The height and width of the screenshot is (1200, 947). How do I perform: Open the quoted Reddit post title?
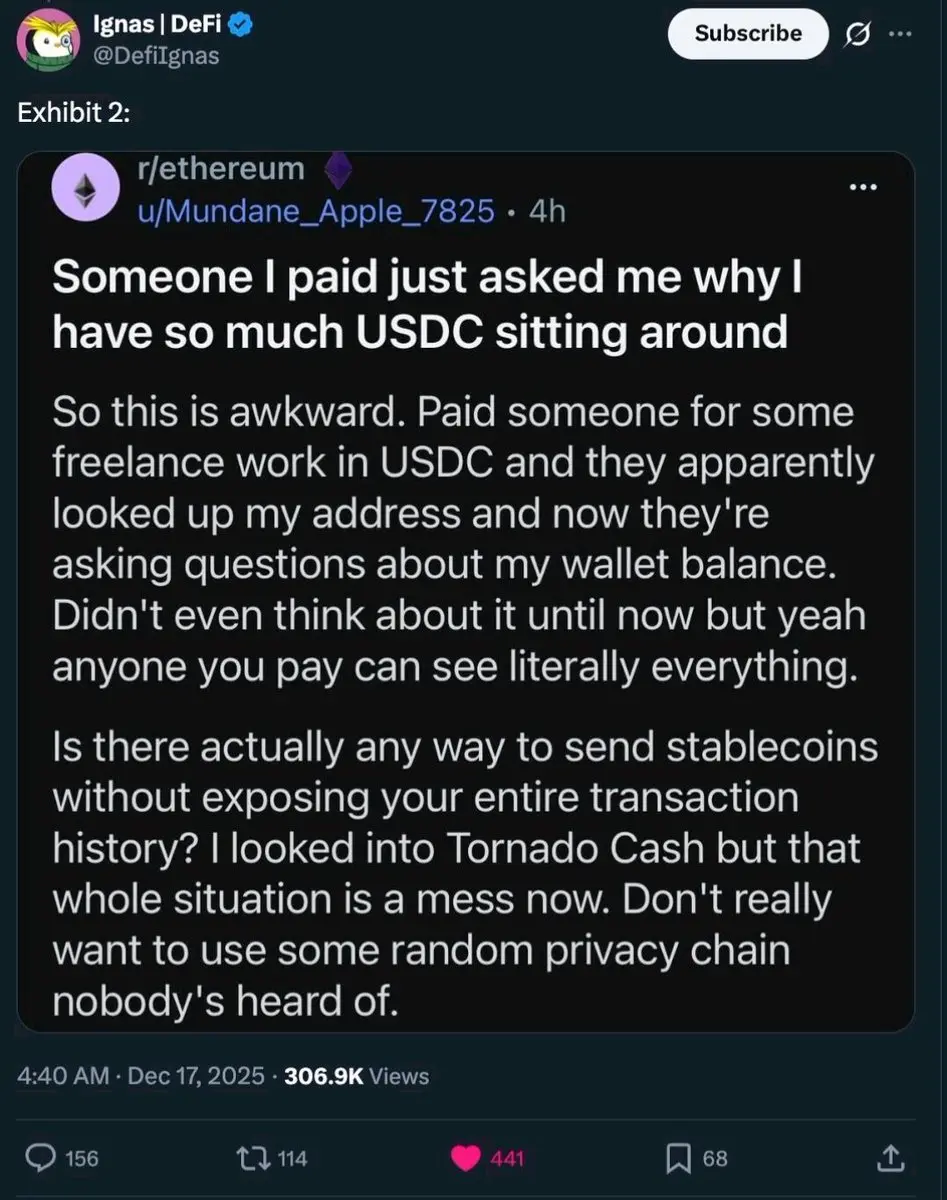(427, 304)
